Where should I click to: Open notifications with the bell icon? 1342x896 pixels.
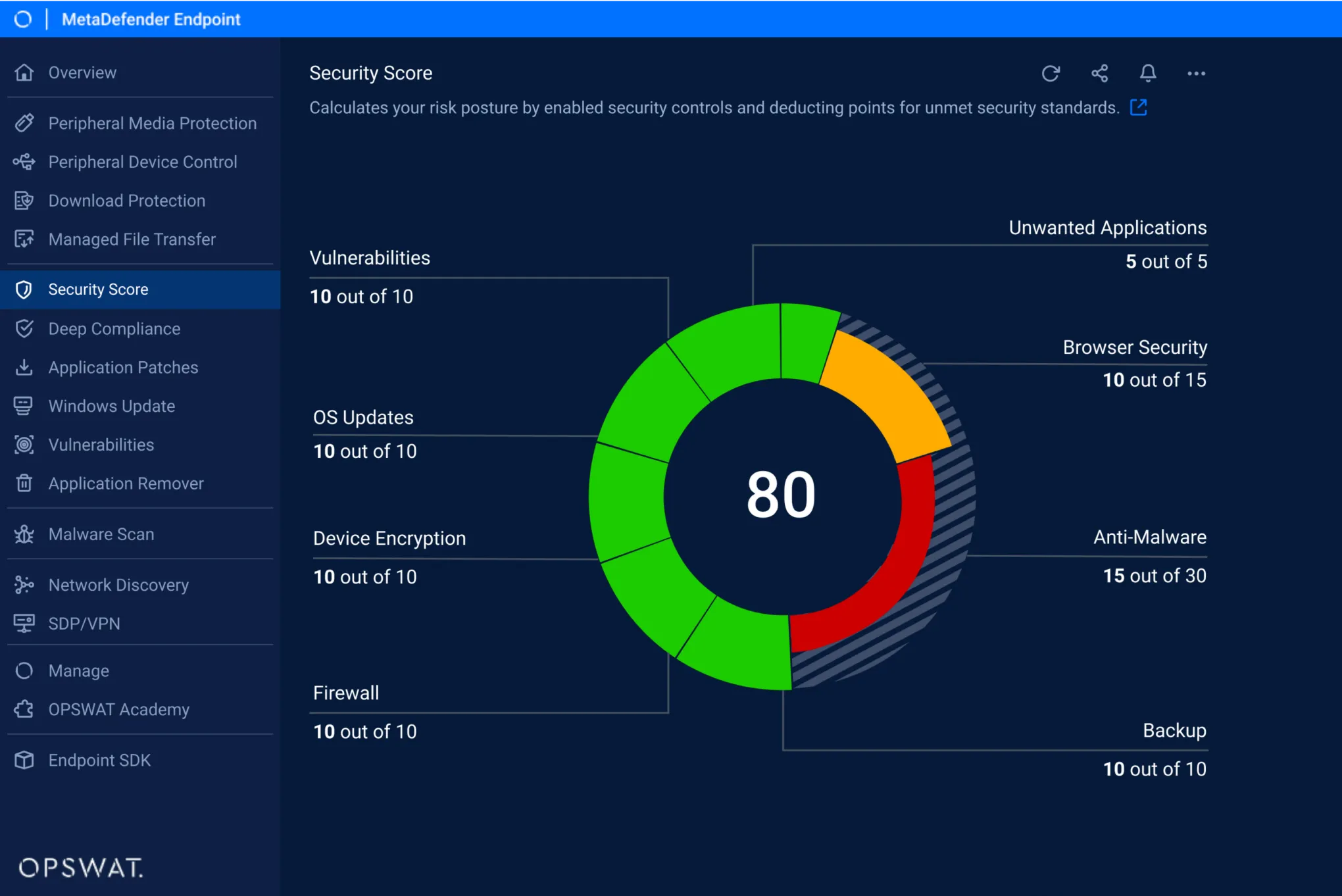pyautogui.click(x=1148, y=73)
